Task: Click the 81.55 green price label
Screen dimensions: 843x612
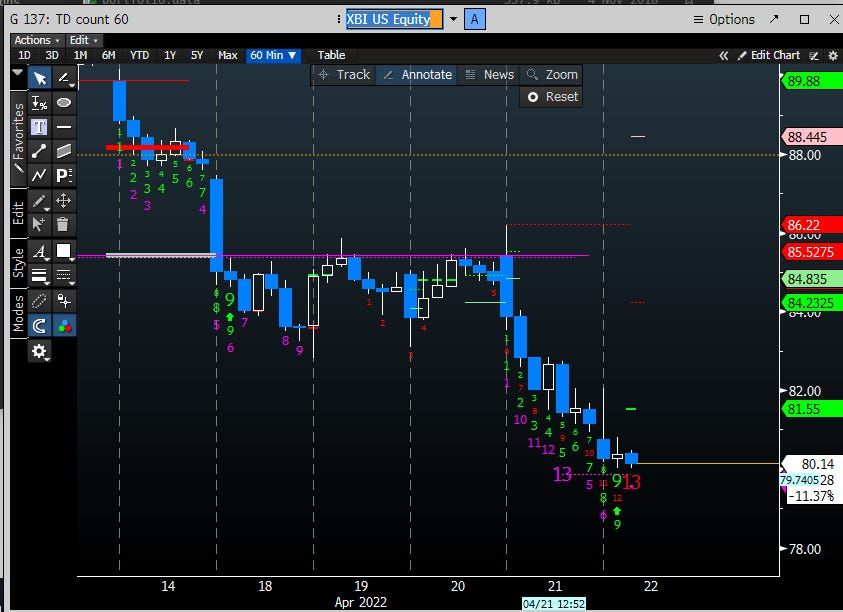Action: tap(812, 409)
